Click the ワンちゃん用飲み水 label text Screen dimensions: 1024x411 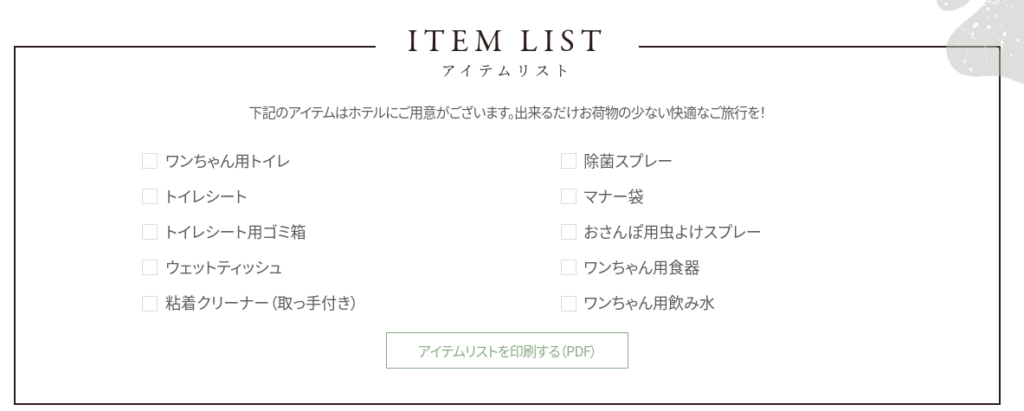click(649, 303)
